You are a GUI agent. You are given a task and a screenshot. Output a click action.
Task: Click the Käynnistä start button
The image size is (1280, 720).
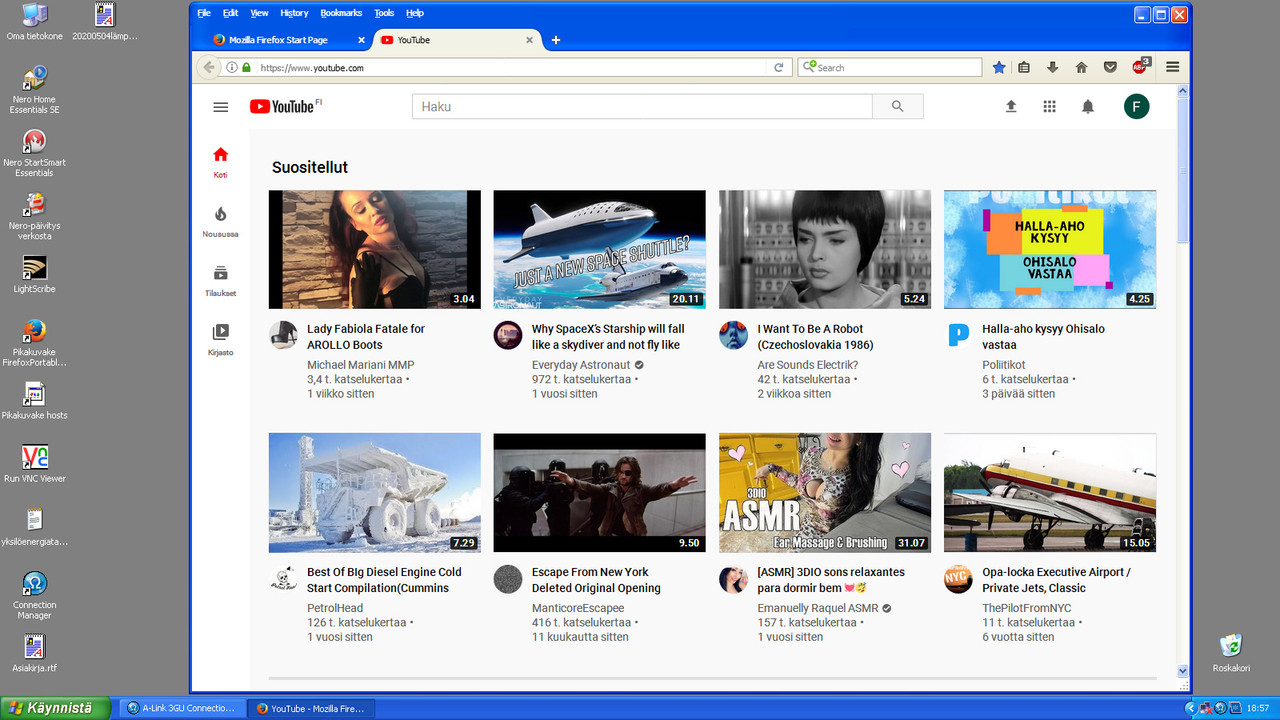[x=55, y=708]
